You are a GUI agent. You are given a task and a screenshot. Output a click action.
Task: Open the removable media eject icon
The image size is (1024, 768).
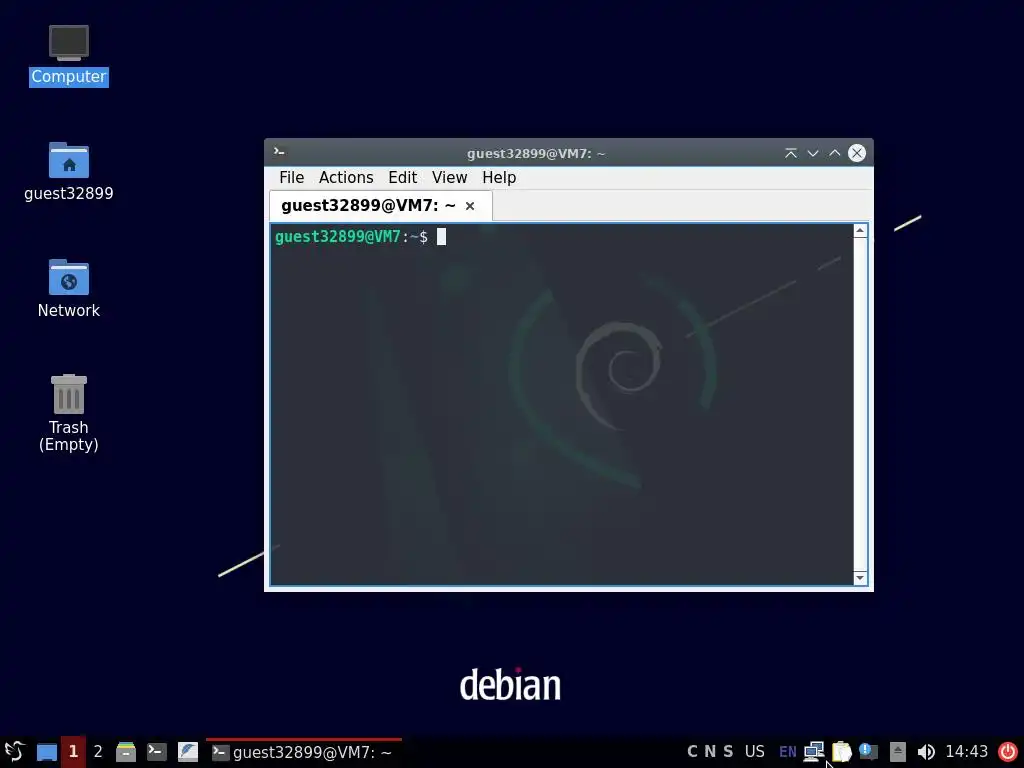[x=897, y=752]
